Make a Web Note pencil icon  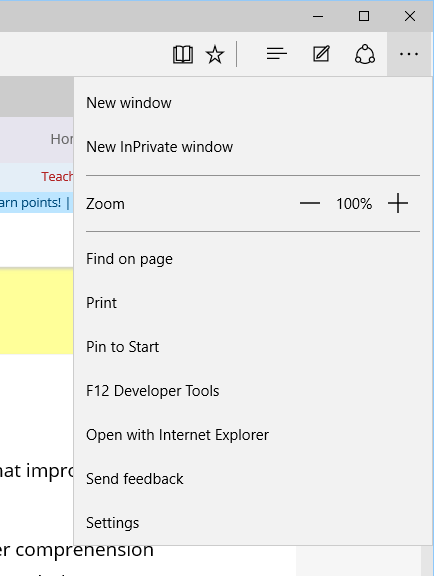321,54
